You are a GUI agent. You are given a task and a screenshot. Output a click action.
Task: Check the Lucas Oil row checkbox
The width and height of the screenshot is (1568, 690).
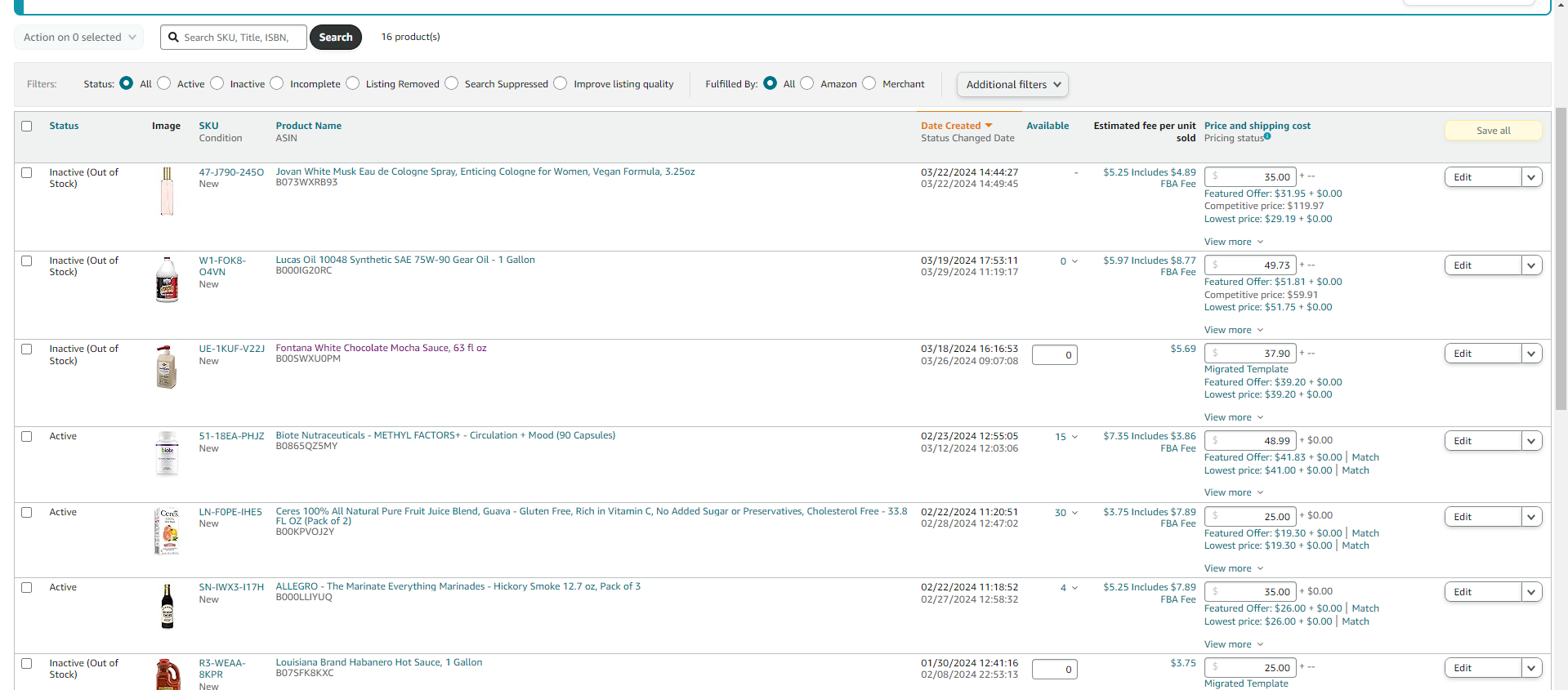[27, 261]
